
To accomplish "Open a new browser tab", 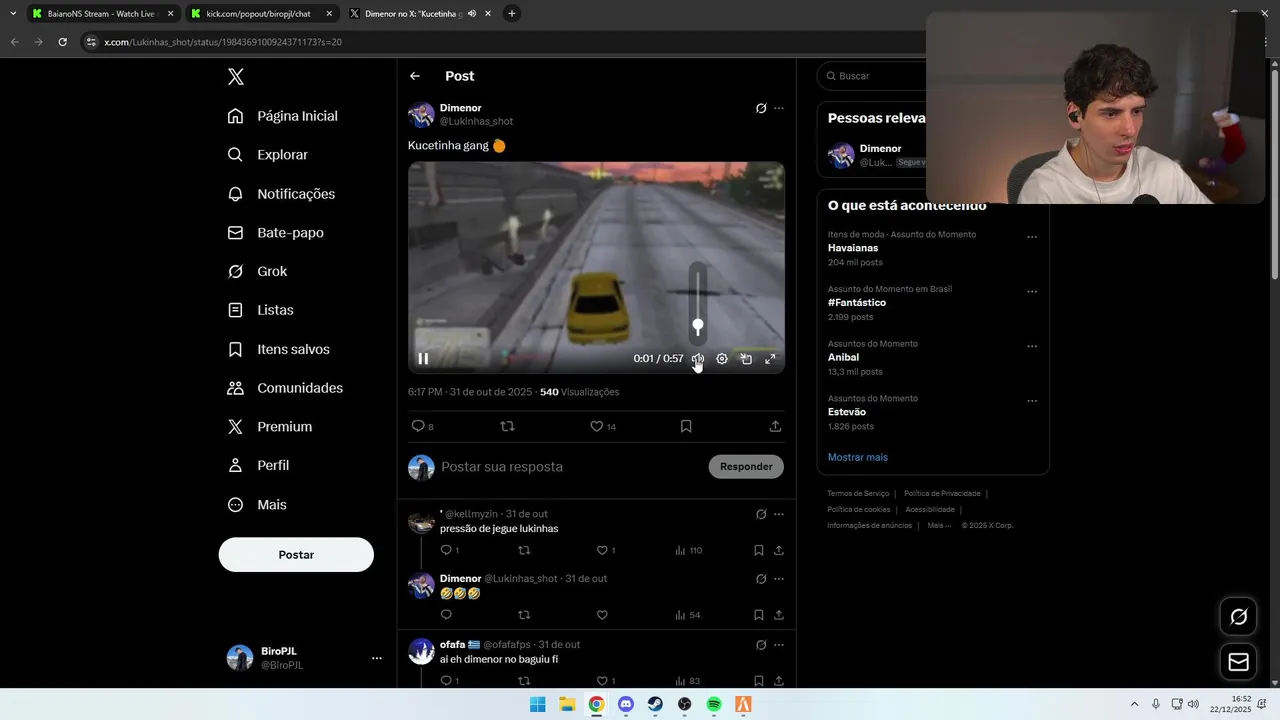I will 512,14.
